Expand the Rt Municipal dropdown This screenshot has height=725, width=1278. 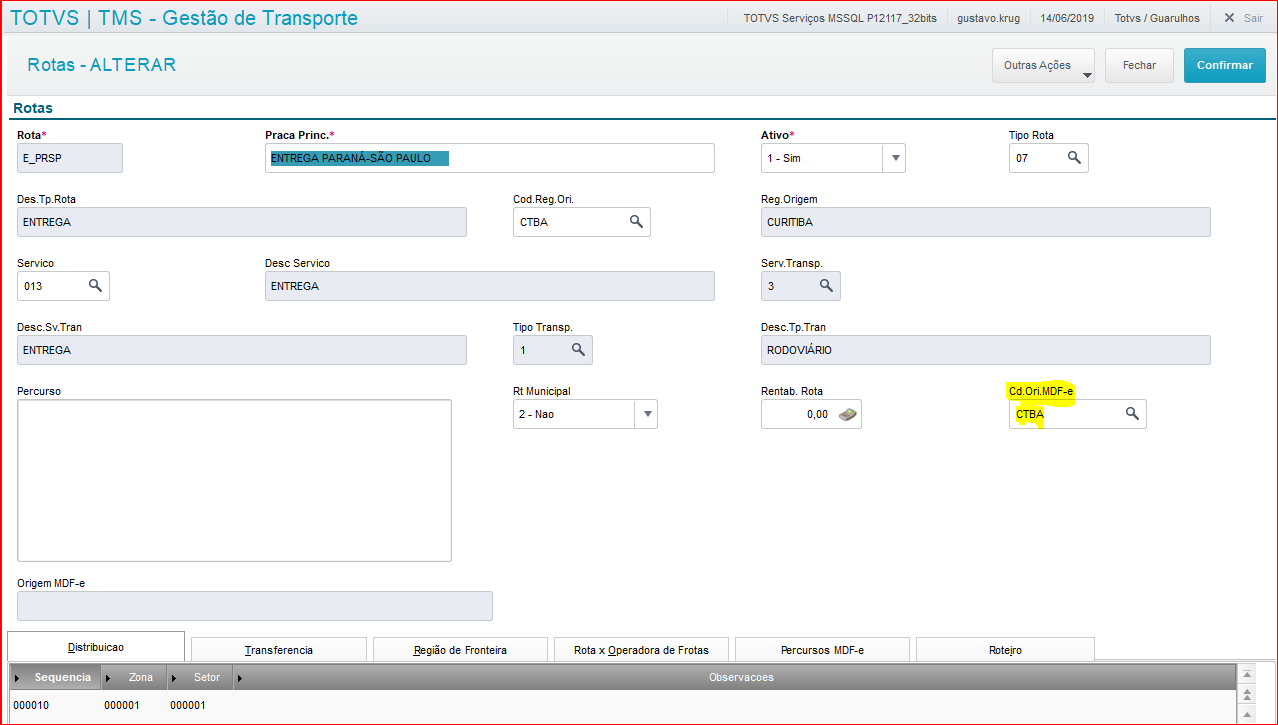click(x=646, y=414)
